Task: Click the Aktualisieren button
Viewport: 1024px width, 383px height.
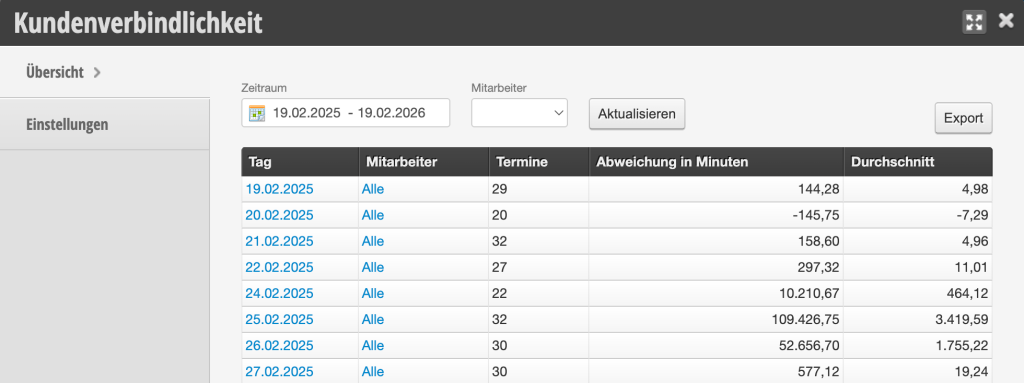Action: coord(637,114)
